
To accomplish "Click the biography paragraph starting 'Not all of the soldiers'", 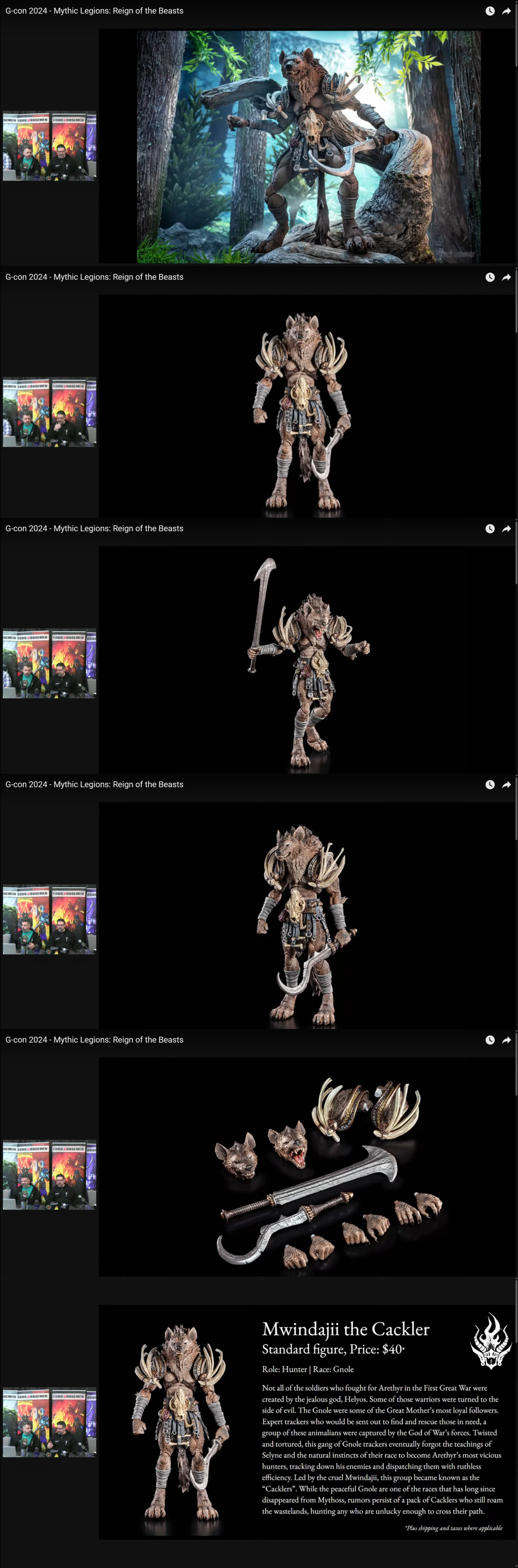I will [x=382, y=1449].
